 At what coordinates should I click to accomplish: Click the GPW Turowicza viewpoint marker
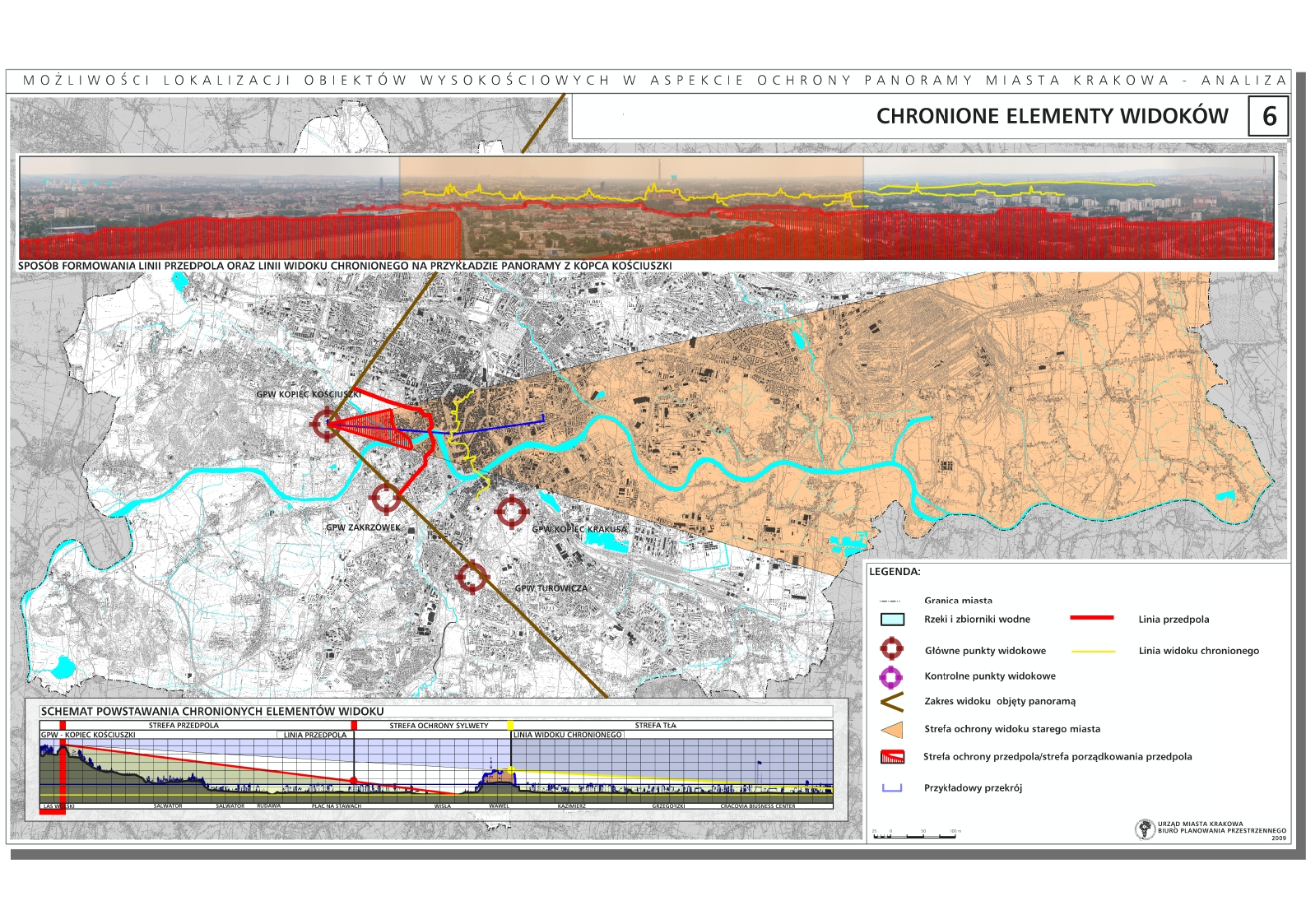click(472, 578)
